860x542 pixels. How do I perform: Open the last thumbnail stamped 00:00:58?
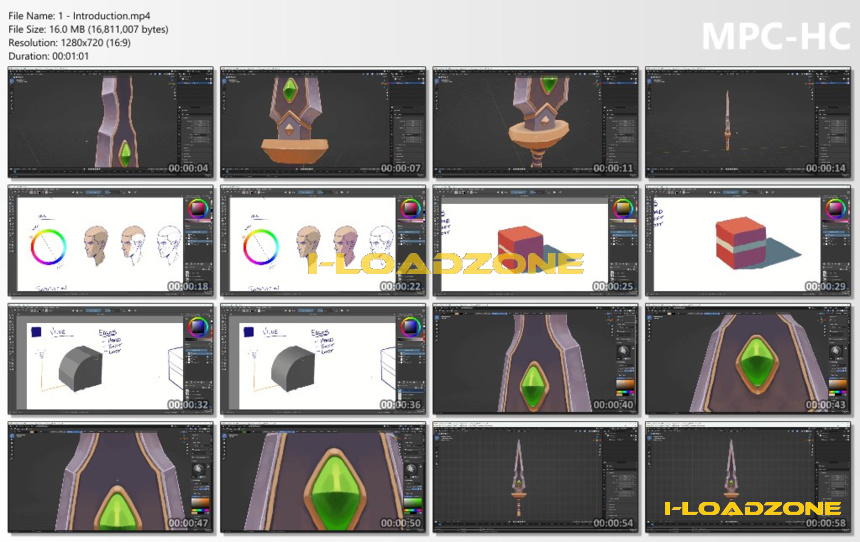[x=748, y=477]
